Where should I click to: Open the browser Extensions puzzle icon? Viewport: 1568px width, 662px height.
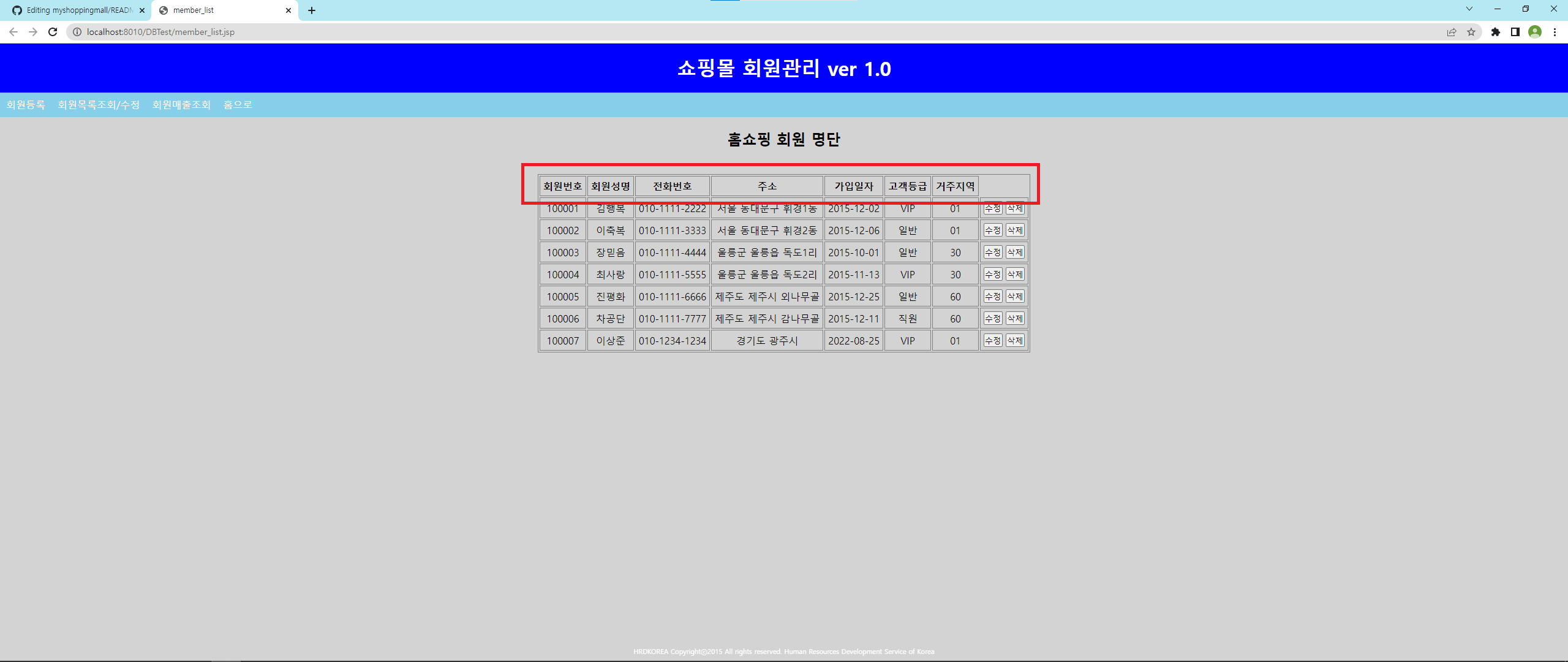pyautogui.click(x=1494, y=32)
